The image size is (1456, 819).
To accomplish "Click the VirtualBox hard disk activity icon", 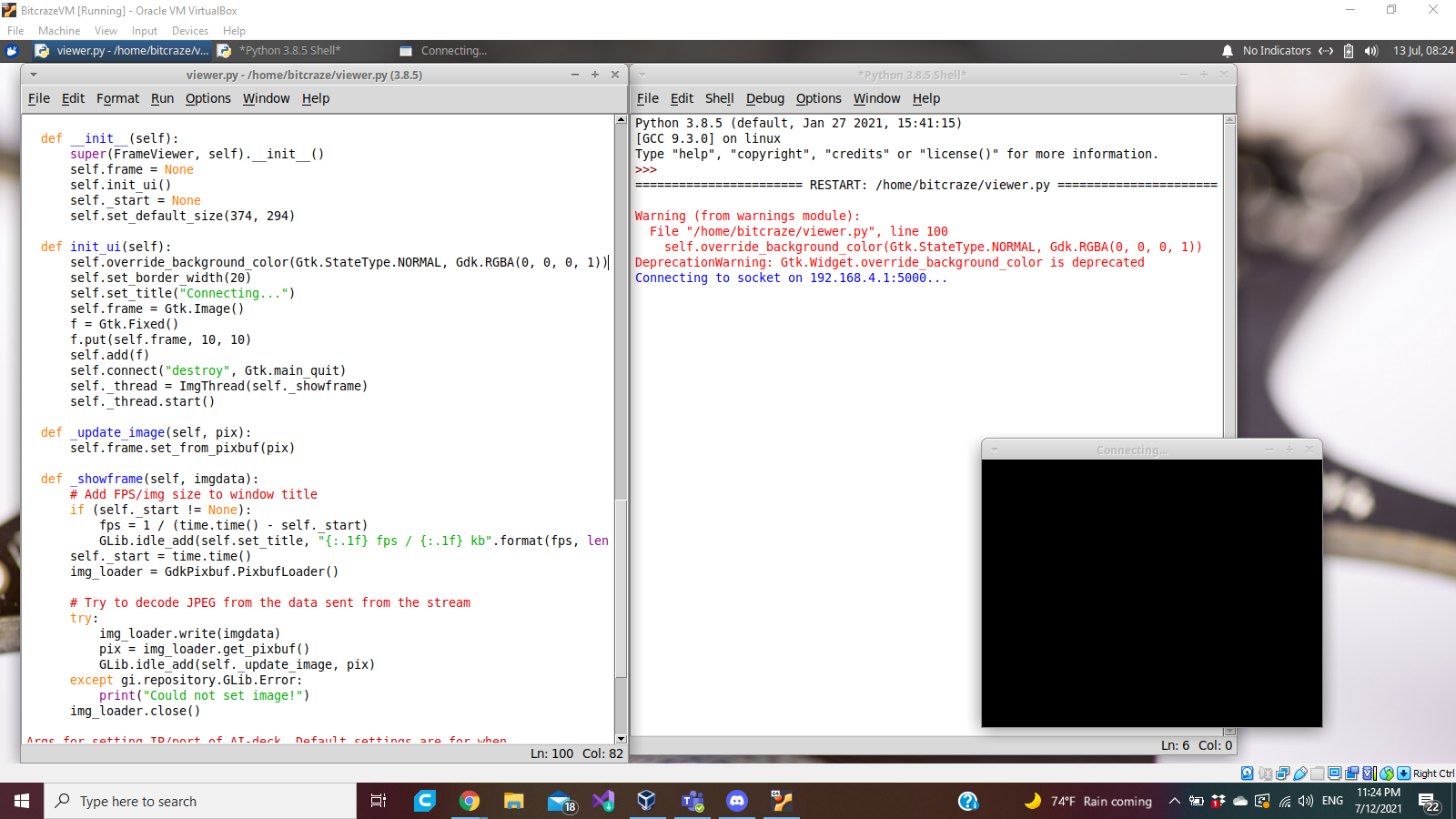I will pos(1247,773).
